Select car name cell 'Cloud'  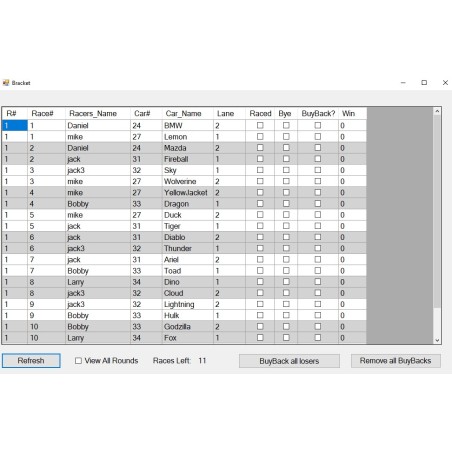click(188, 293)
